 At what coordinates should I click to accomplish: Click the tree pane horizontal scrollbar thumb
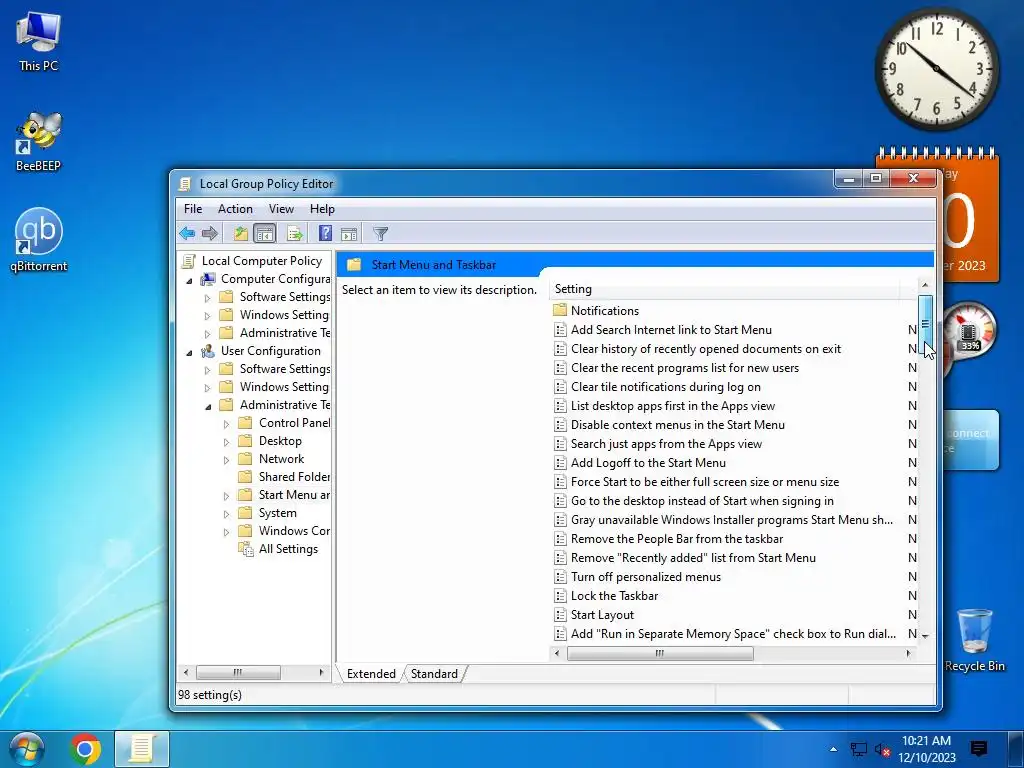[x=238, y=672]
